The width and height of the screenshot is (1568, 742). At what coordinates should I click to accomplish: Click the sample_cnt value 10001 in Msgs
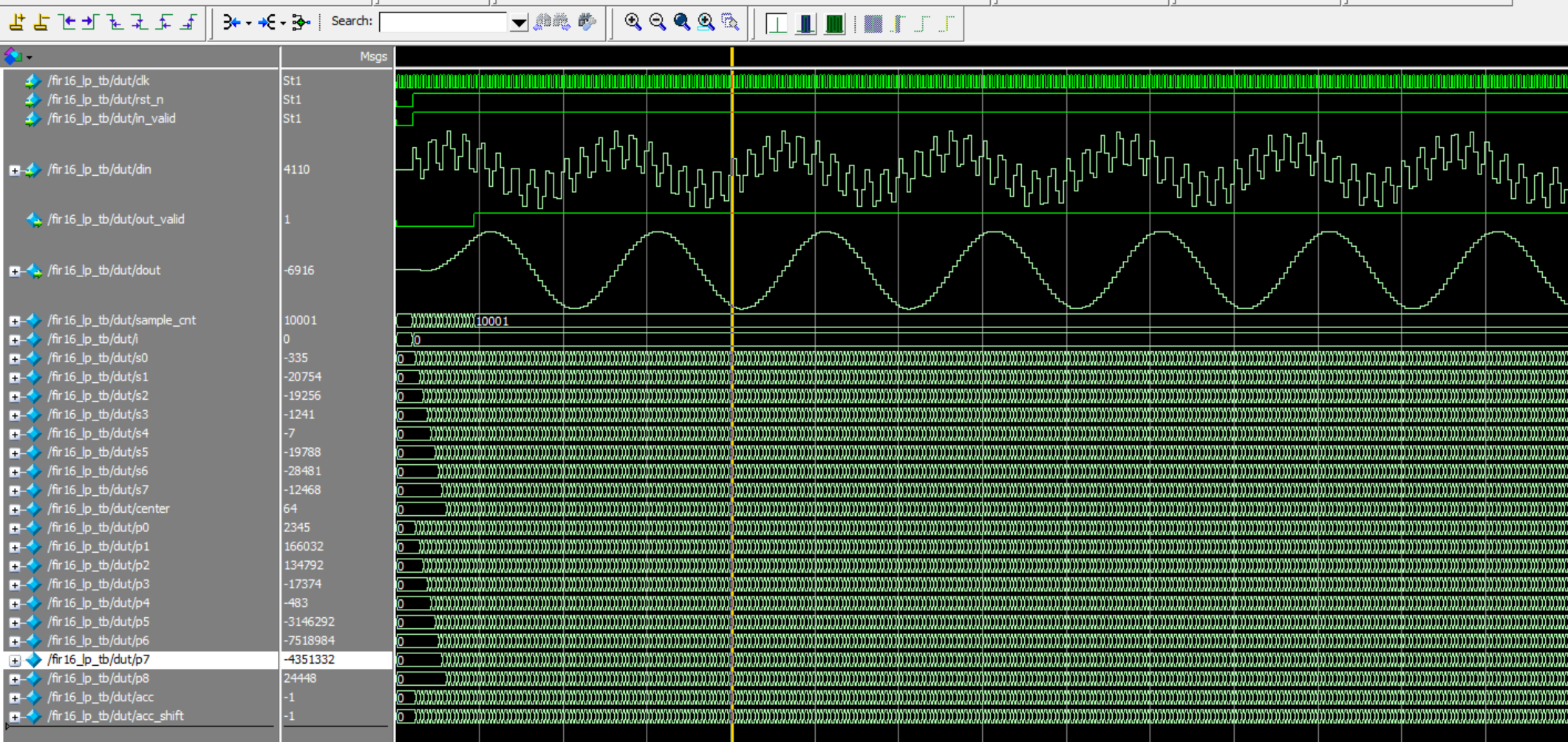click(300, 320)
